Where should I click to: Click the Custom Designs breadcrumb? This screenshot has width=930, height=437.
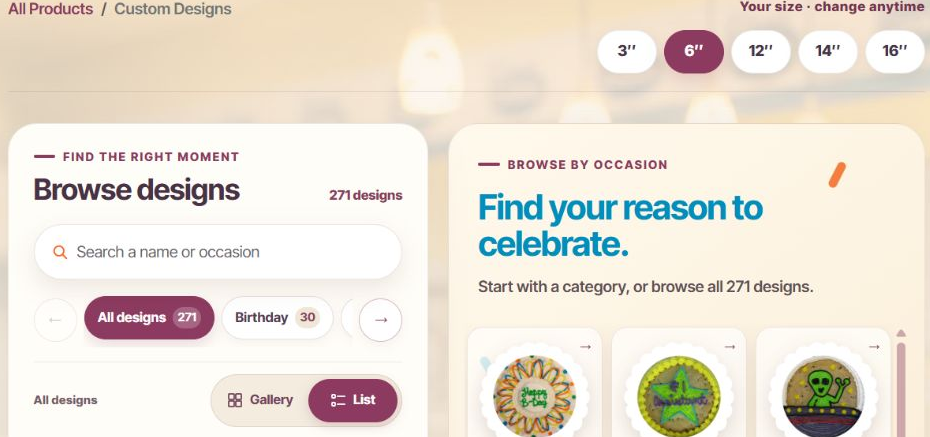(173, 9)
